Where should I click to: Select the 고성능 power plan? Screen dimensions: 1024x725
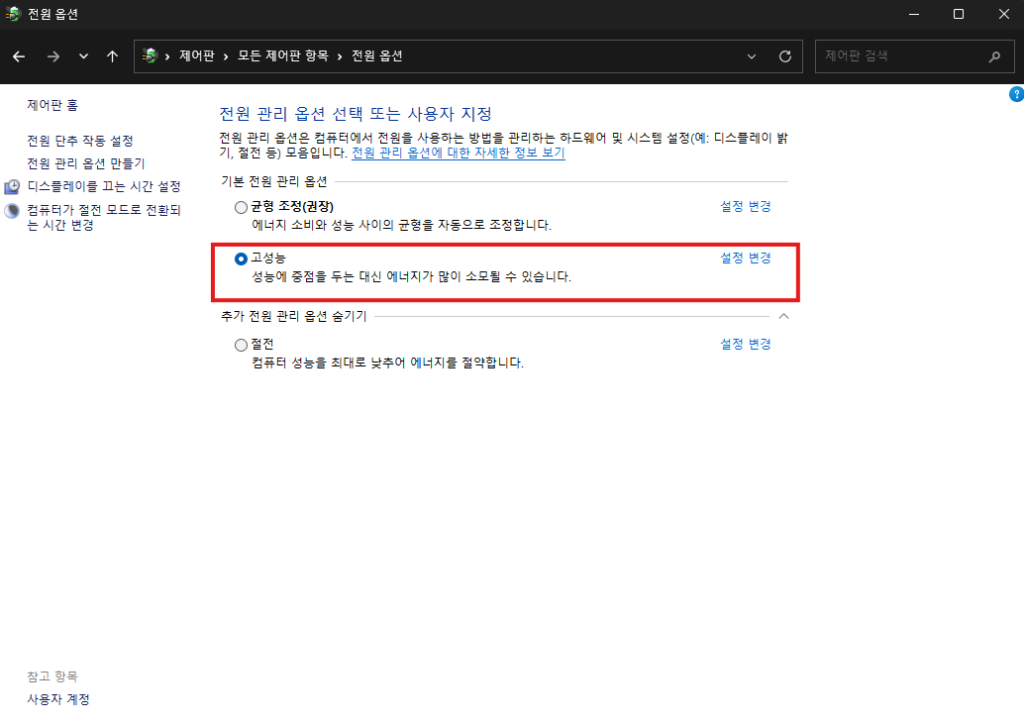pos(240,258)
